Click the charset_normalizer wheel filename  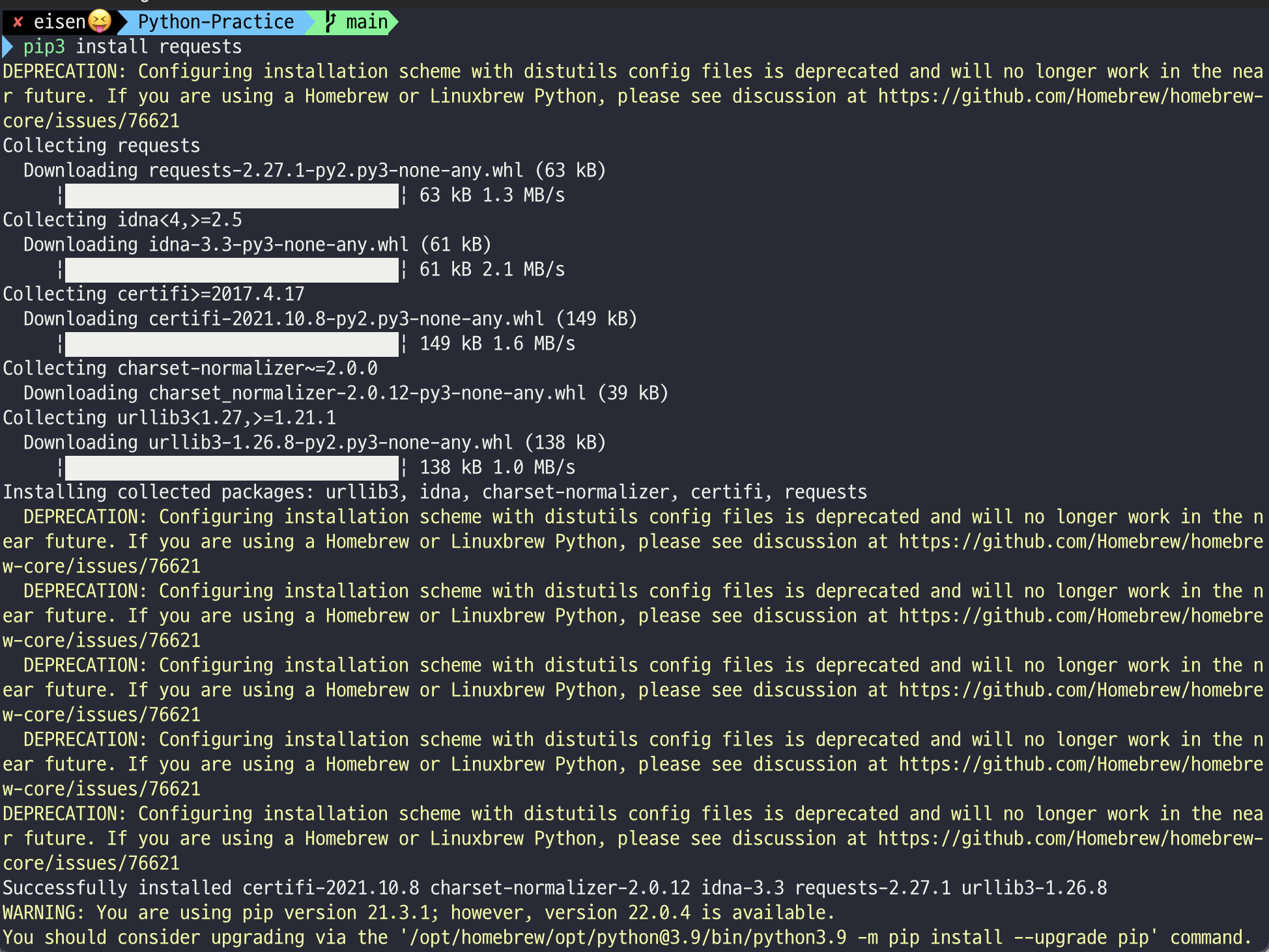click(367, 393)
